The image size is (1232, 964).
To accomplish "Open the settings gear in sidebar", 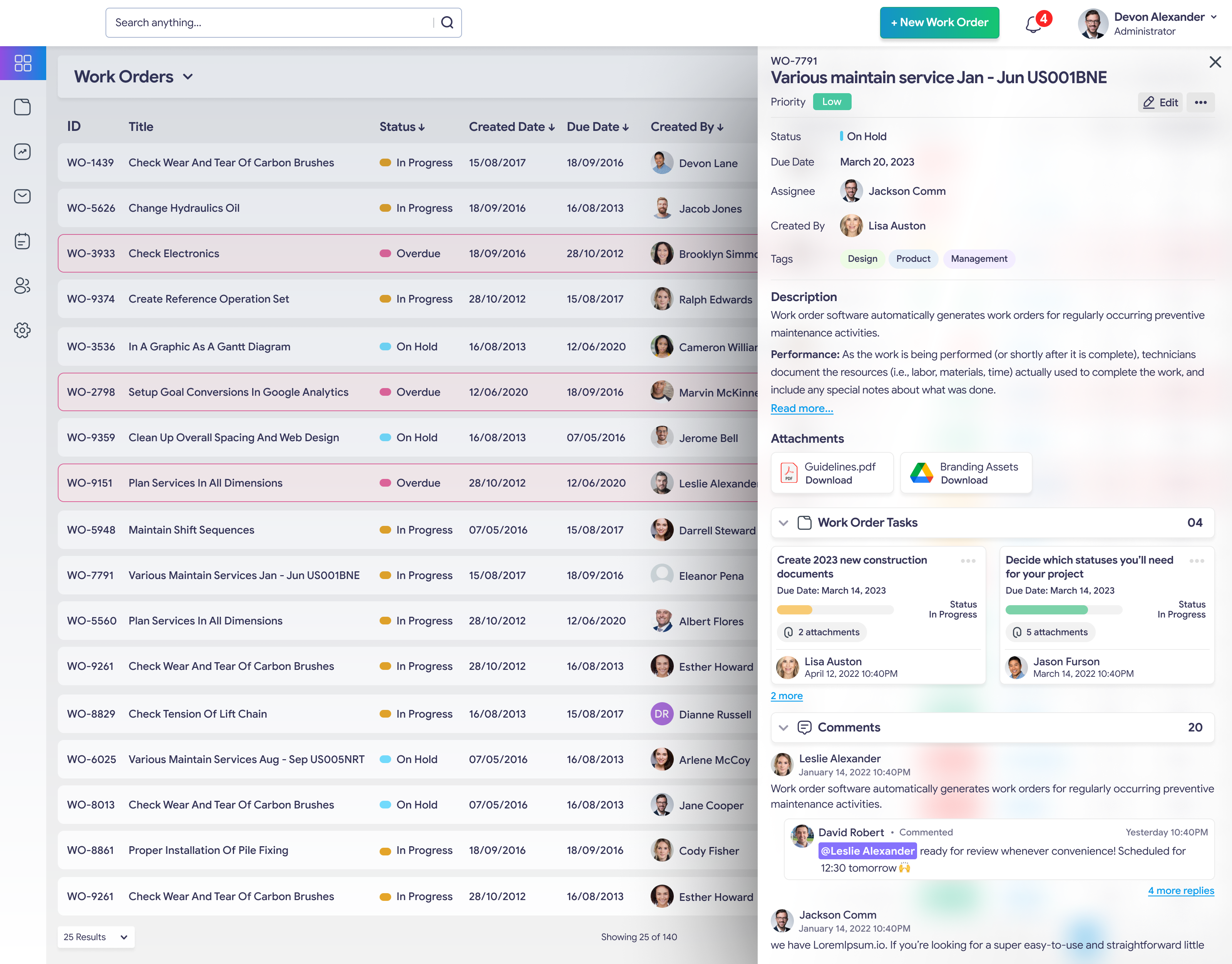I will (x=23, y=330).
